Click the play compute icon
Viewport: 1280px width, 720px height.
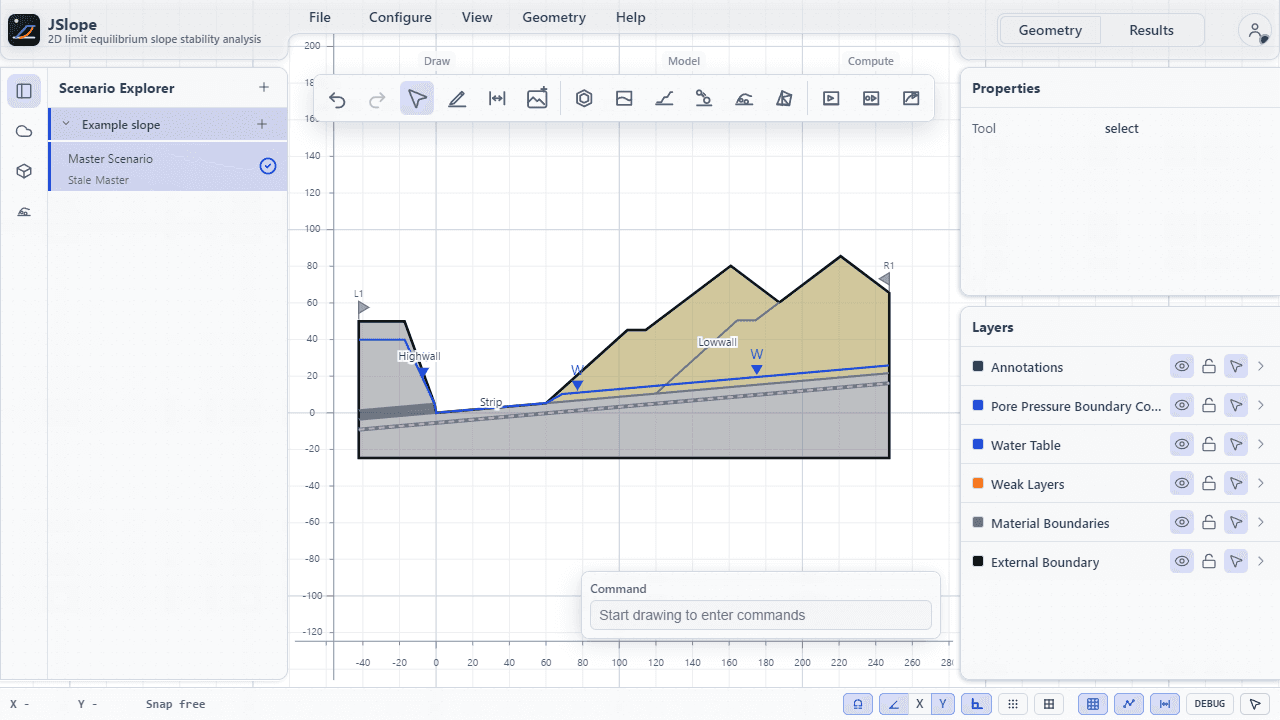point(831,99)
